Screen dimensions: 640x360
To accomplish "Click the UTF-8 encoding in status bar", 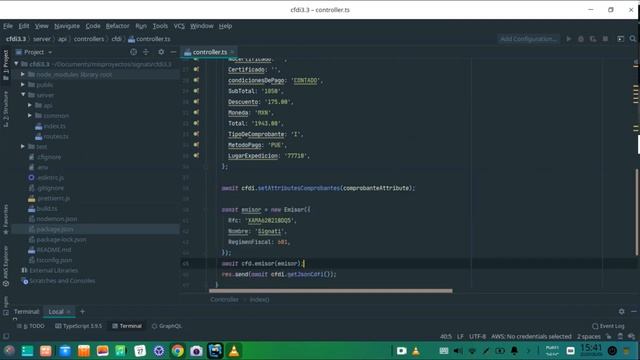I will [477, 336].
